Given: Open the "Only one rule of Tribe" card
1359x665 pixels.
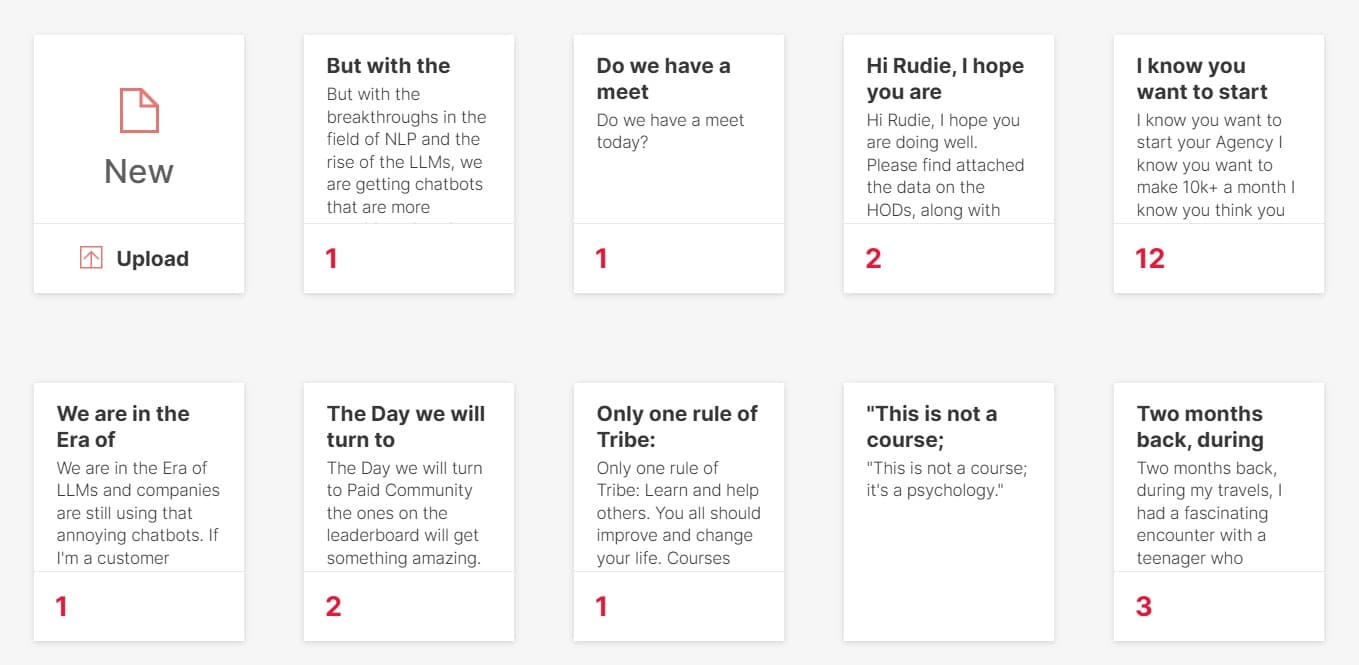Looking at the screenshot, I should pos(677,426).
